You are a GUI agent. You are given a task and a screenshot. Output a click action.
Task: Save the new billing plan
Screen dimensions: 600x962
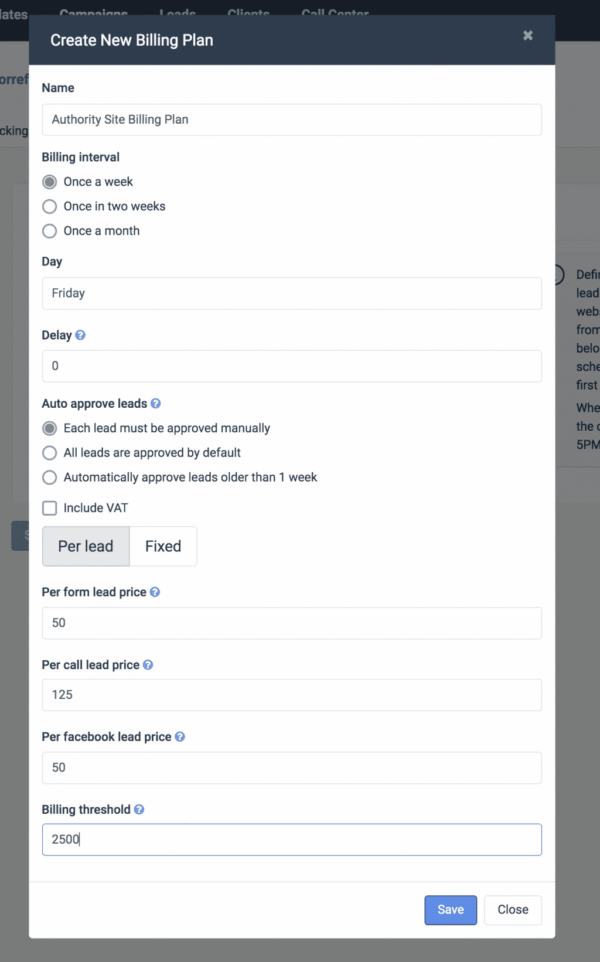coord(450,910)
